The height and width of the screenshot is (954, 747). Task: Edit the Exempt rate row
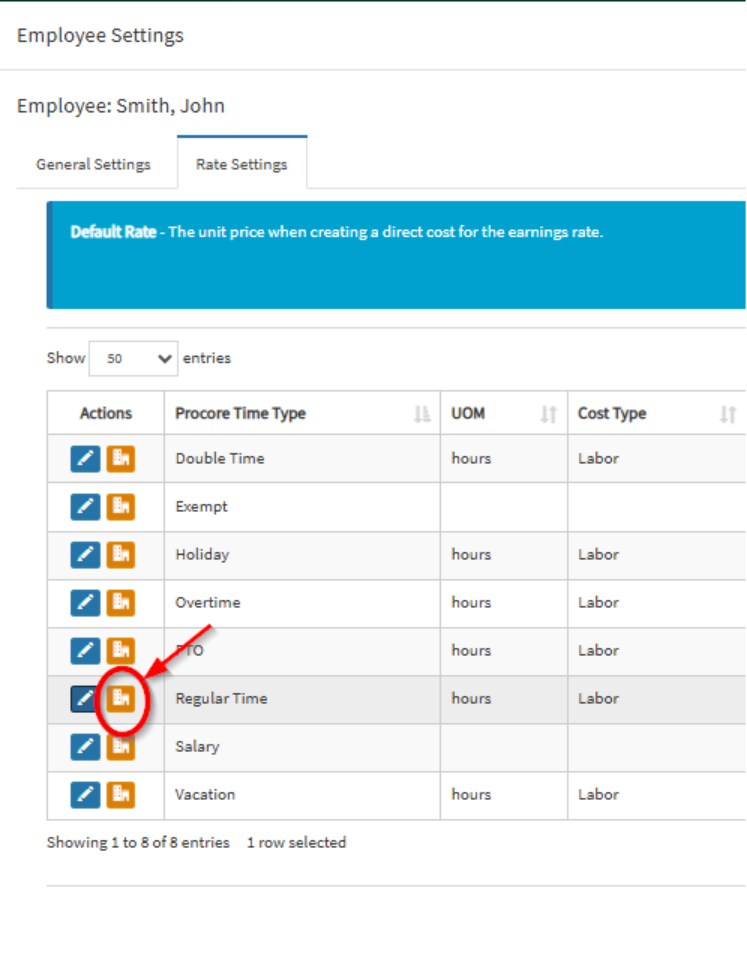[85, 507]
